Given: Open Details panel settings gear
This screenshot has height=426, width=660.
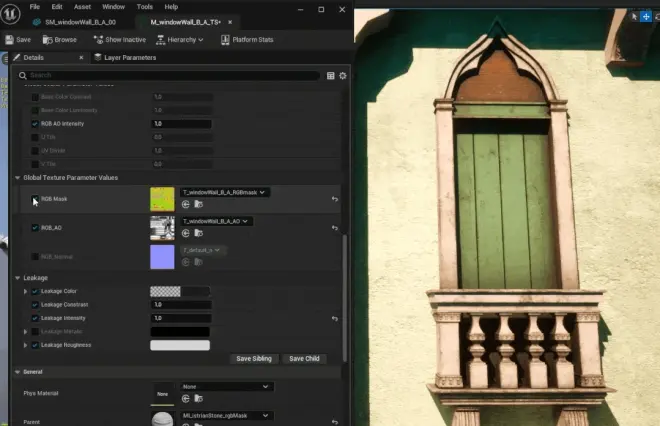Looking at the screenshot, I should click(343, 76).
